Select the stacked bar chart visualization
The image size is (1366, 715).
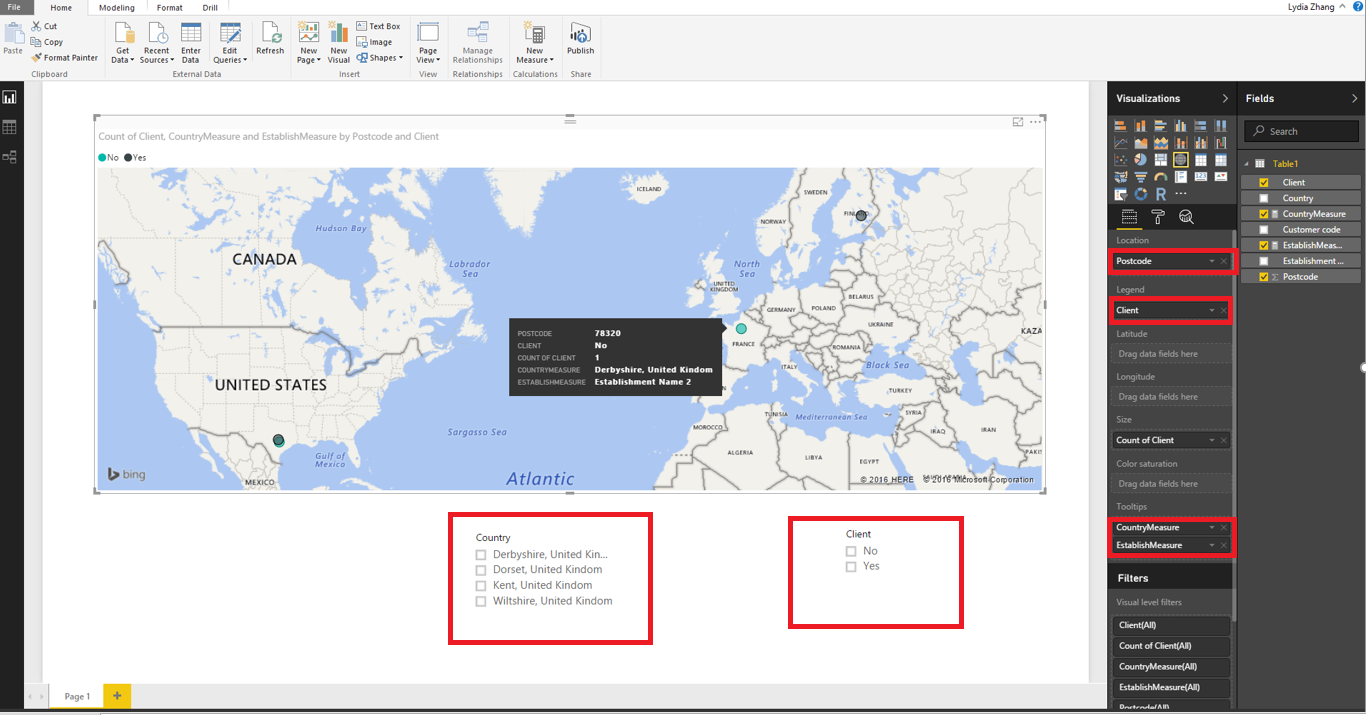(1121, 126)
